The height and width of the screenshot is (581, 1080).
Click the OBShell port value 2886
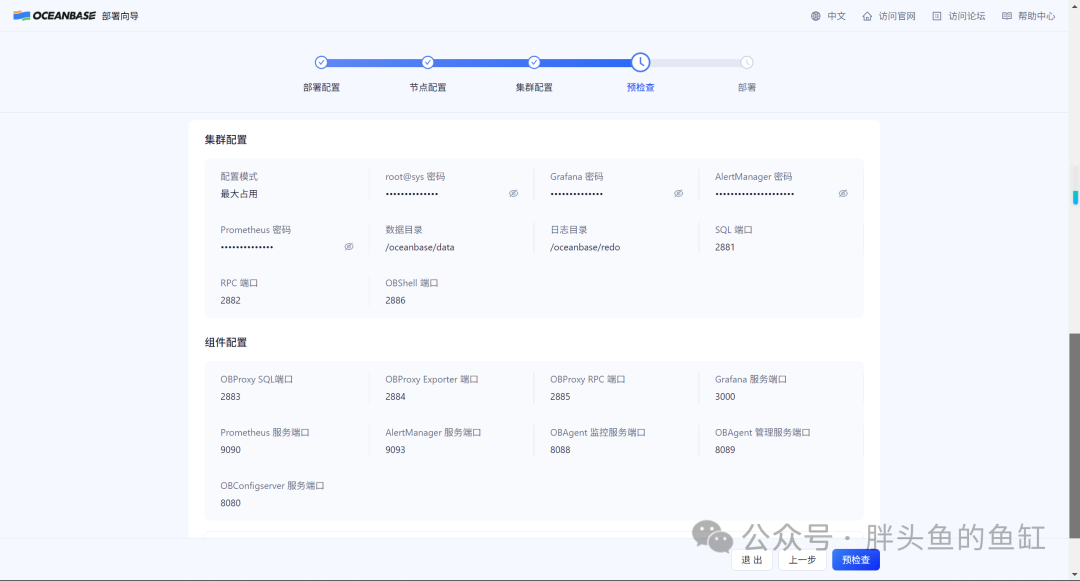[395, 300]
